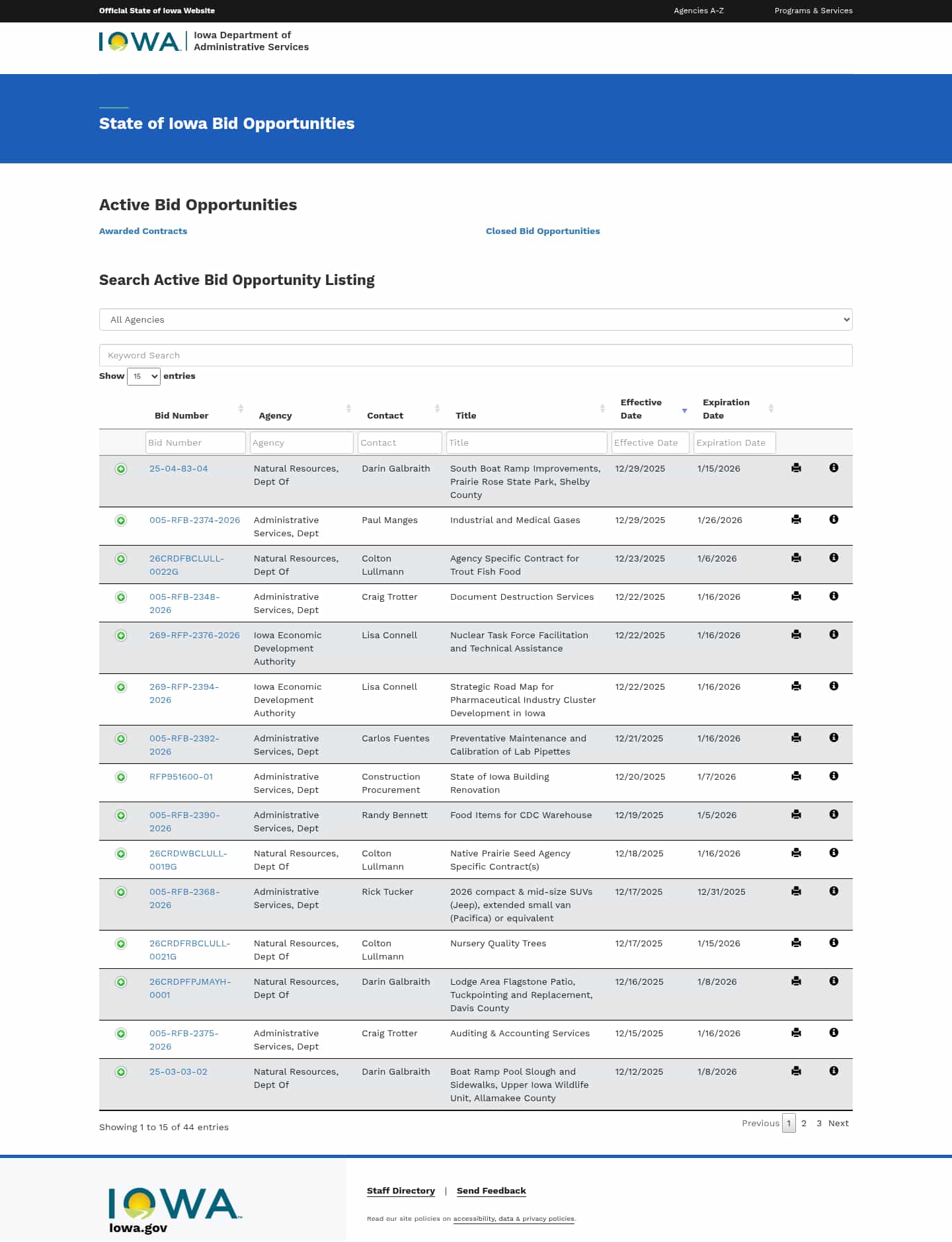Image resolution: width=952 pixels, height=1242 pixels.
Task: Click the Contact filter field
Action: [400, 442]
